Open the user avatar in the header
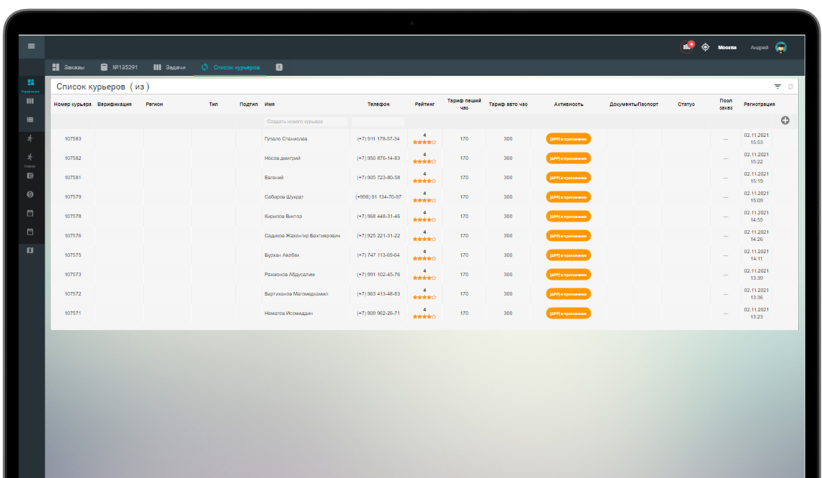The image size is (822, 478). [x=781, y=47]
